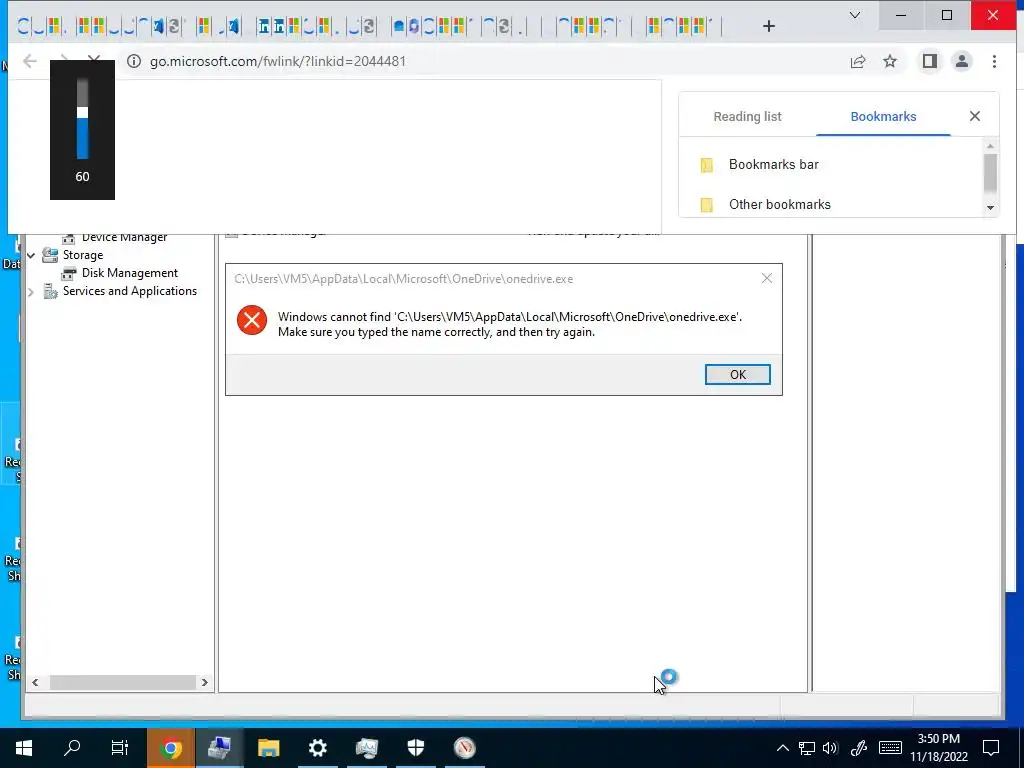Open the Windows Start menu
Screen dimensions: 1024x768
click(x=24, y=748)
